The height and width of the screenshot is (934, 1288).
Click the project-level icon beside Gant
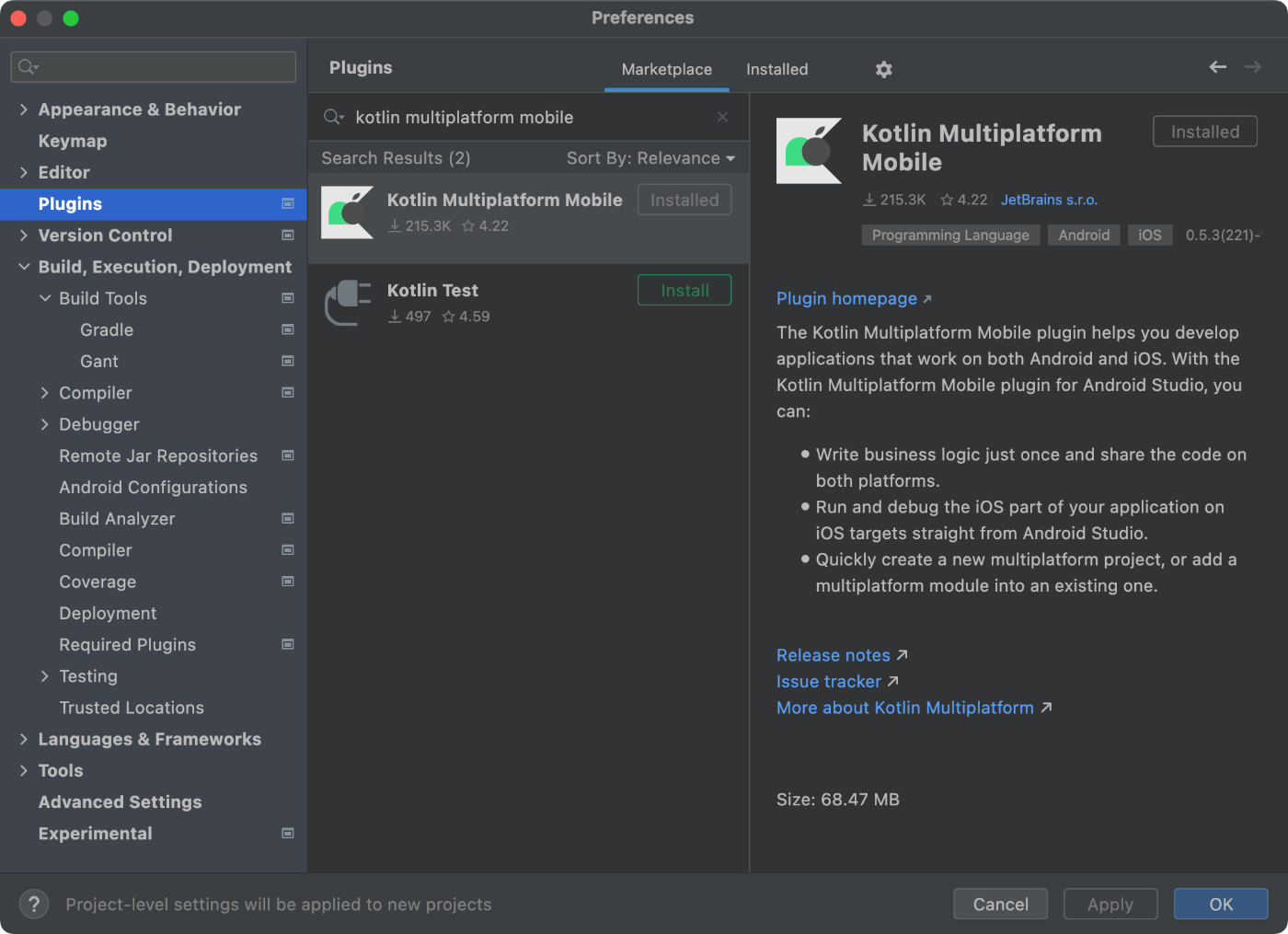click(x=288, y=361)
